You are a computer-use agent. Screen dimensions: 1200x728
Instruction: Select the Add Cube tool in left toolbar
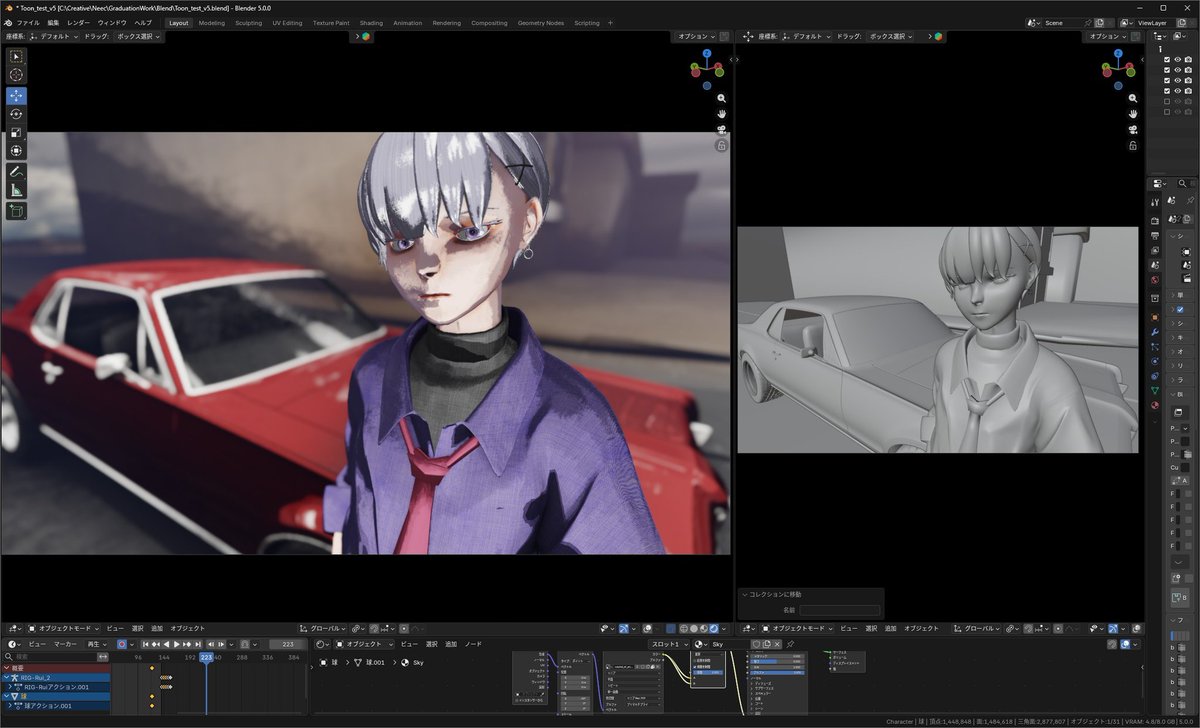coord(16,211)
